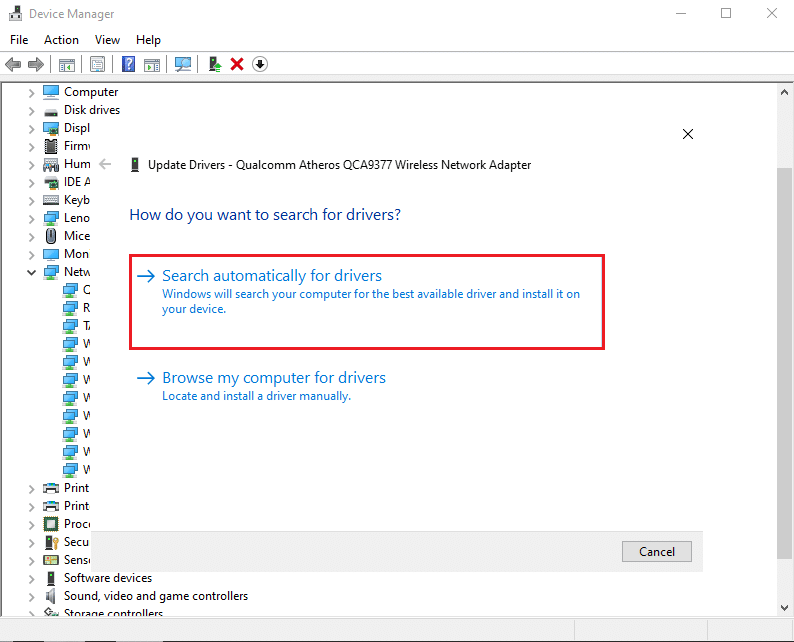
Task: Click the Show/Hide Console Tree icon
Action: (x=67, y=64)
